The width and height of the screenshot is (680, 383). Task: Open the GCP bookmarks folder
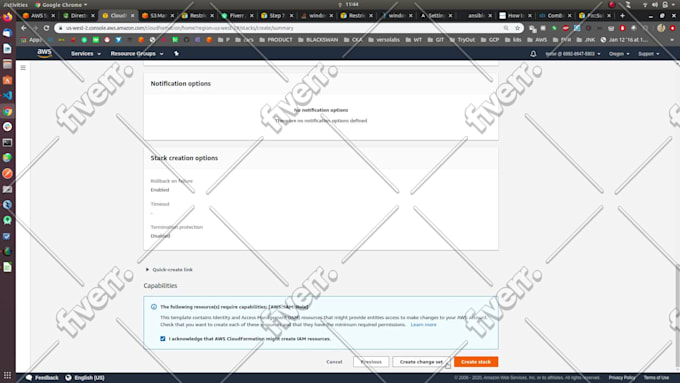pos(490,39)
